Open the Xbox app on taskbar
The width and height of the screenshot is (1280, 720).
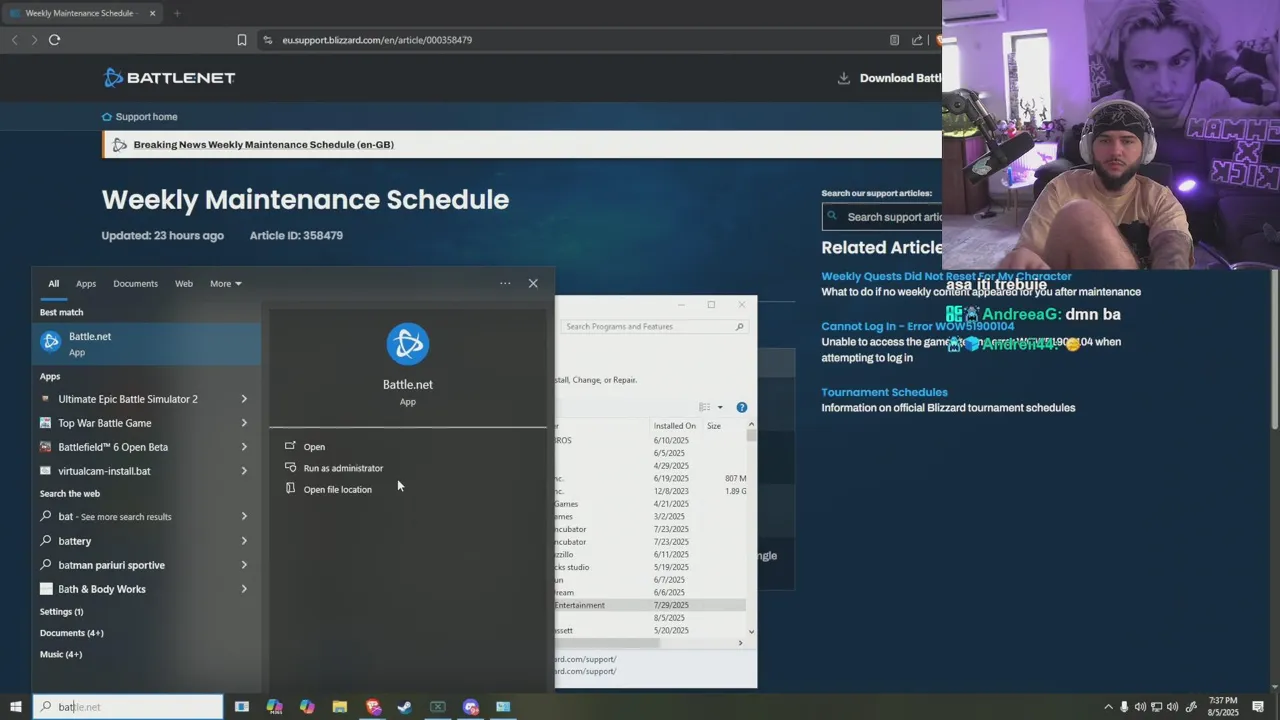coord(438,707)
